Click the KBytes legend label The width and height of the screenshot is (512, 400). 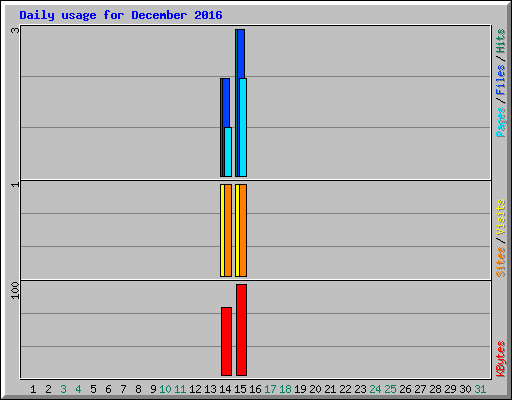pyautogui.click(x=500, y=359)
